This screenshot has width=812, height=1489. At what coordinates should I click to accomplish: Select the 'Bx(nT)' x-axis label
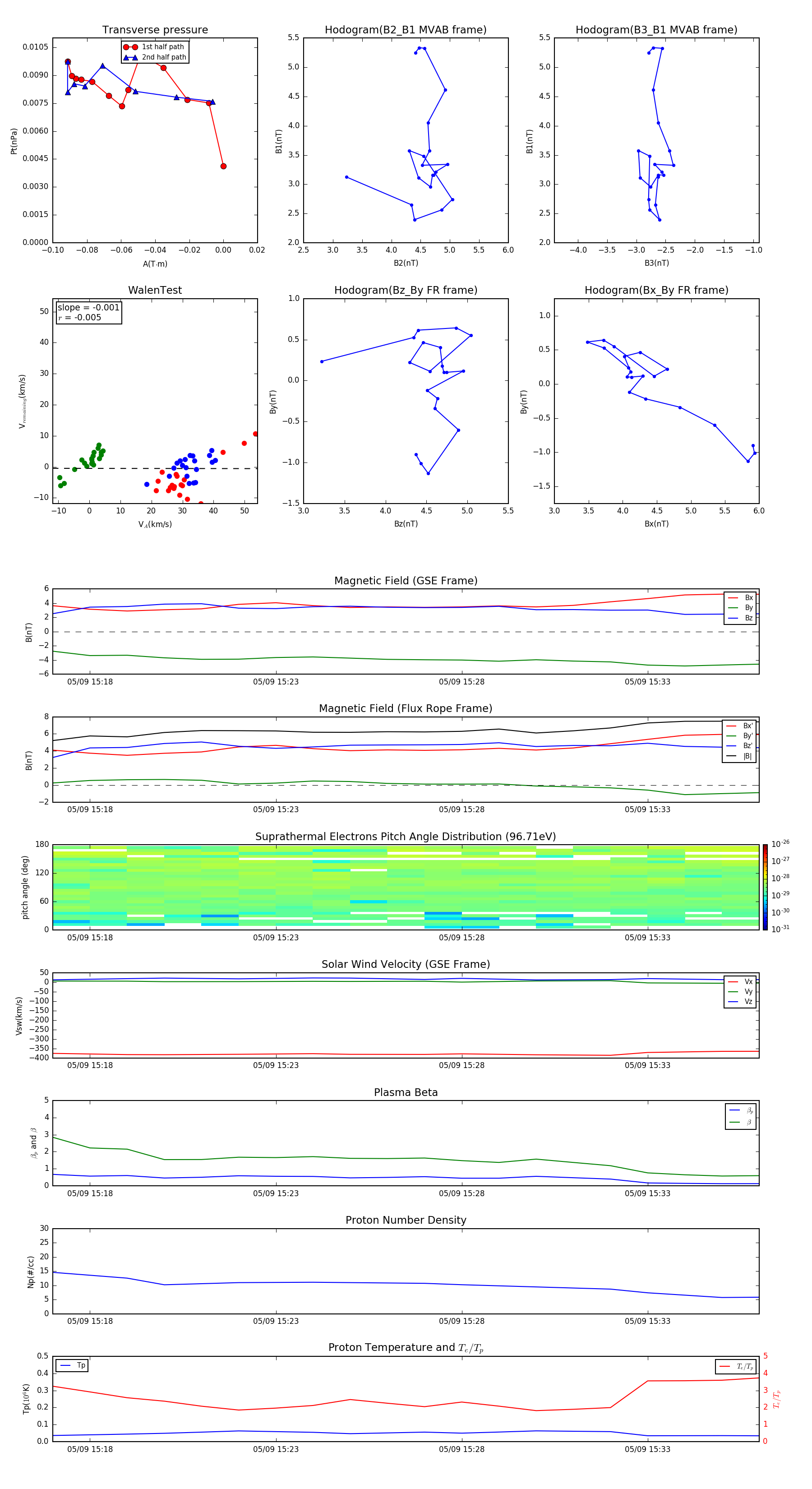coord(656,524)
